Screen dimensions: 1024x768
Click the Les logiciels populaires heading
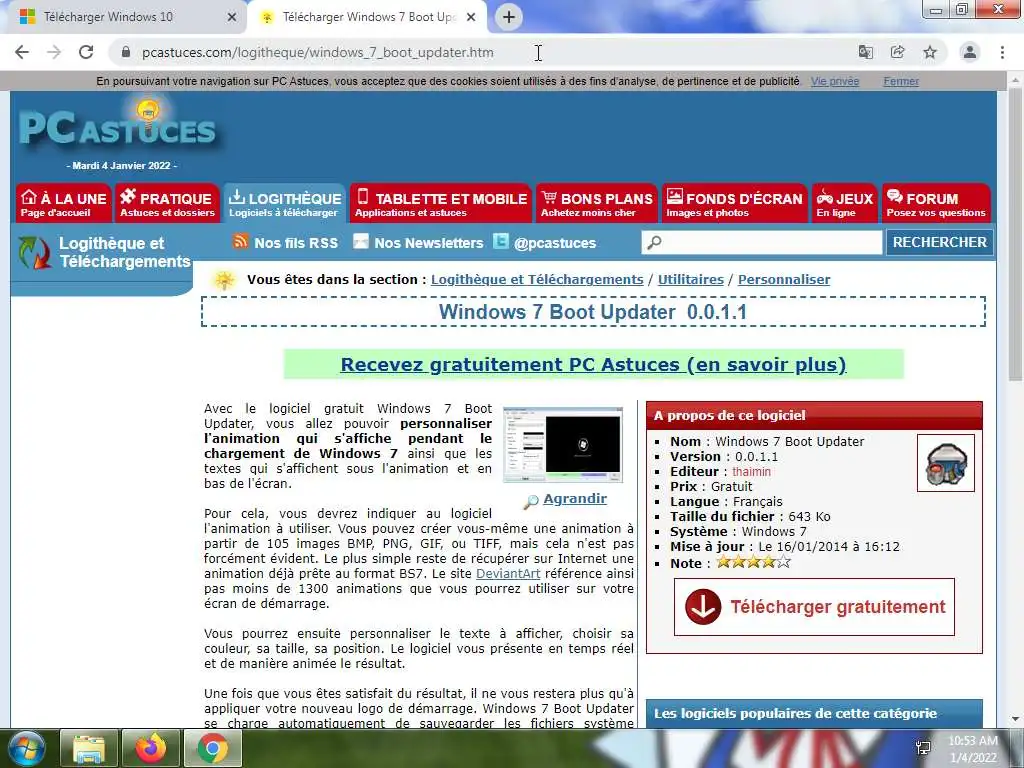[x=795, y=713]
